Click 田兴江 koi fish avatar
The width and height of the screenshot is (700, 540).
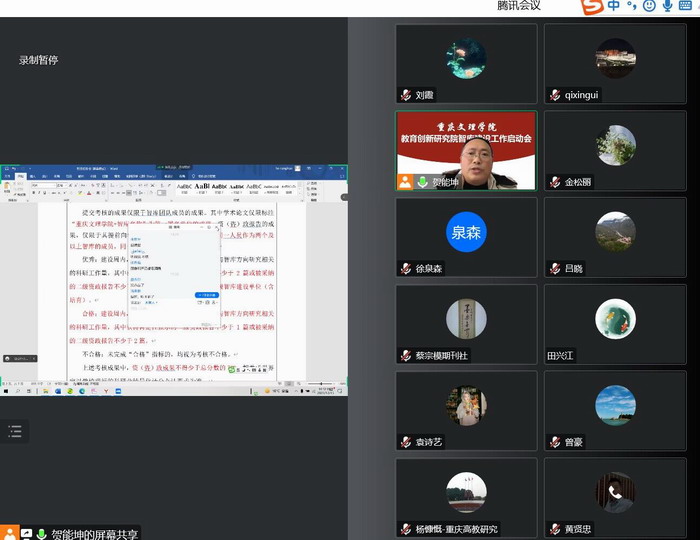(615, 319)
